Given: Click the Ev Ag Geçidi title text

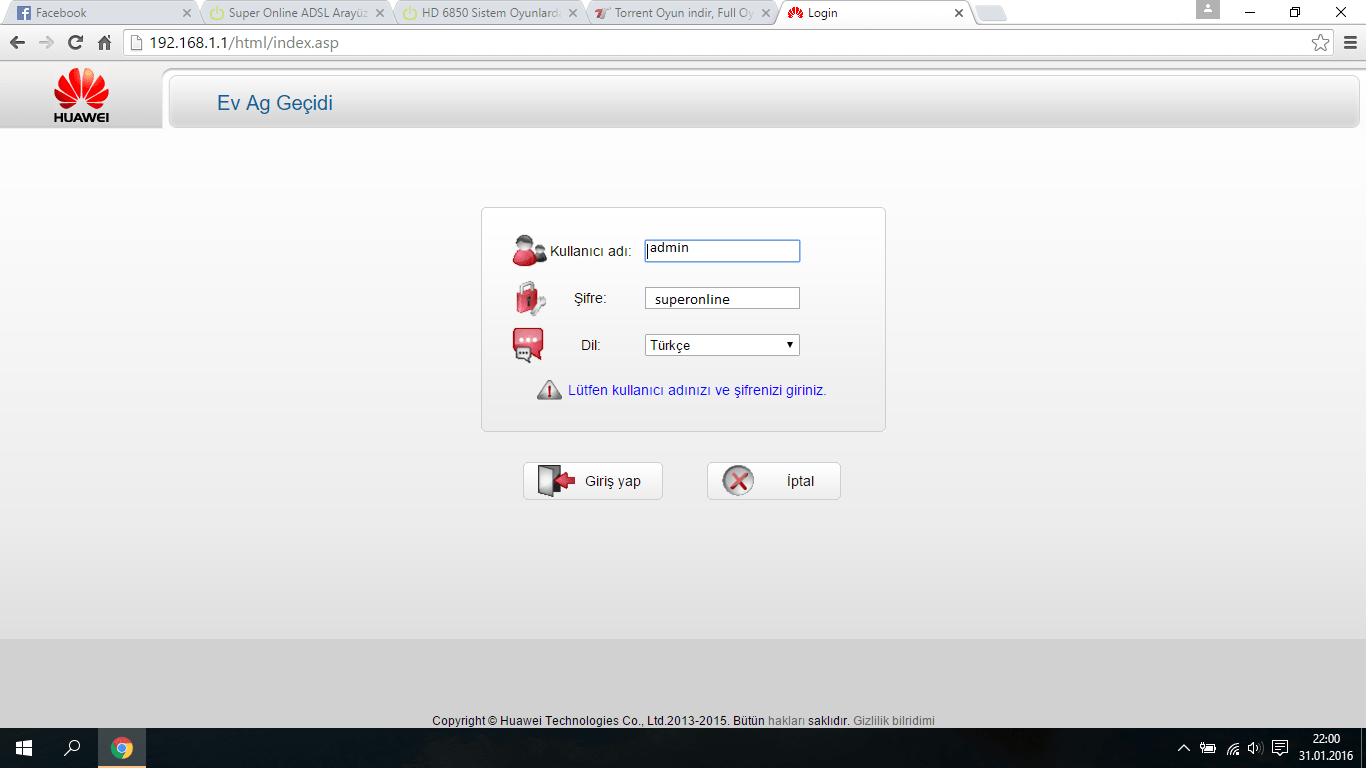Looking at the screenshot, I should pos(275,103).
